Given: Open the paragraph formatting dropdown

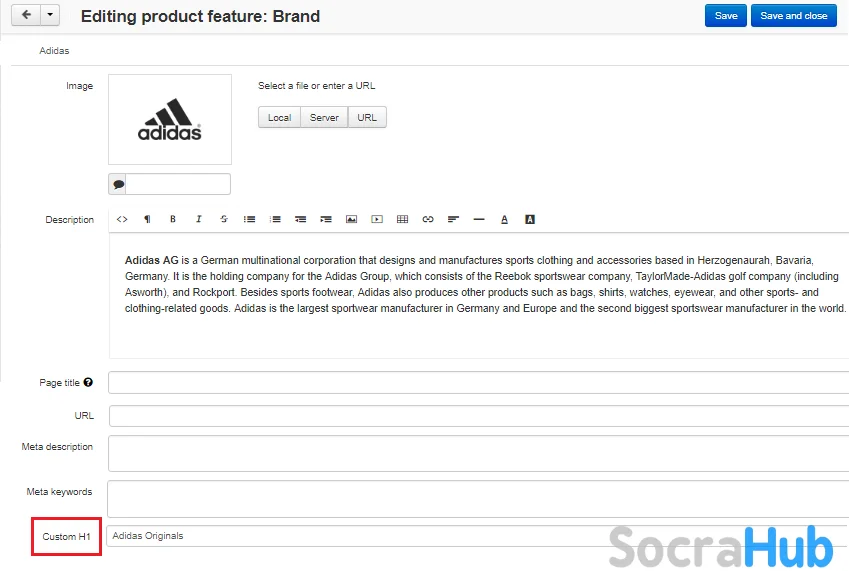Looking at the screenshot, I should (147, 219).
